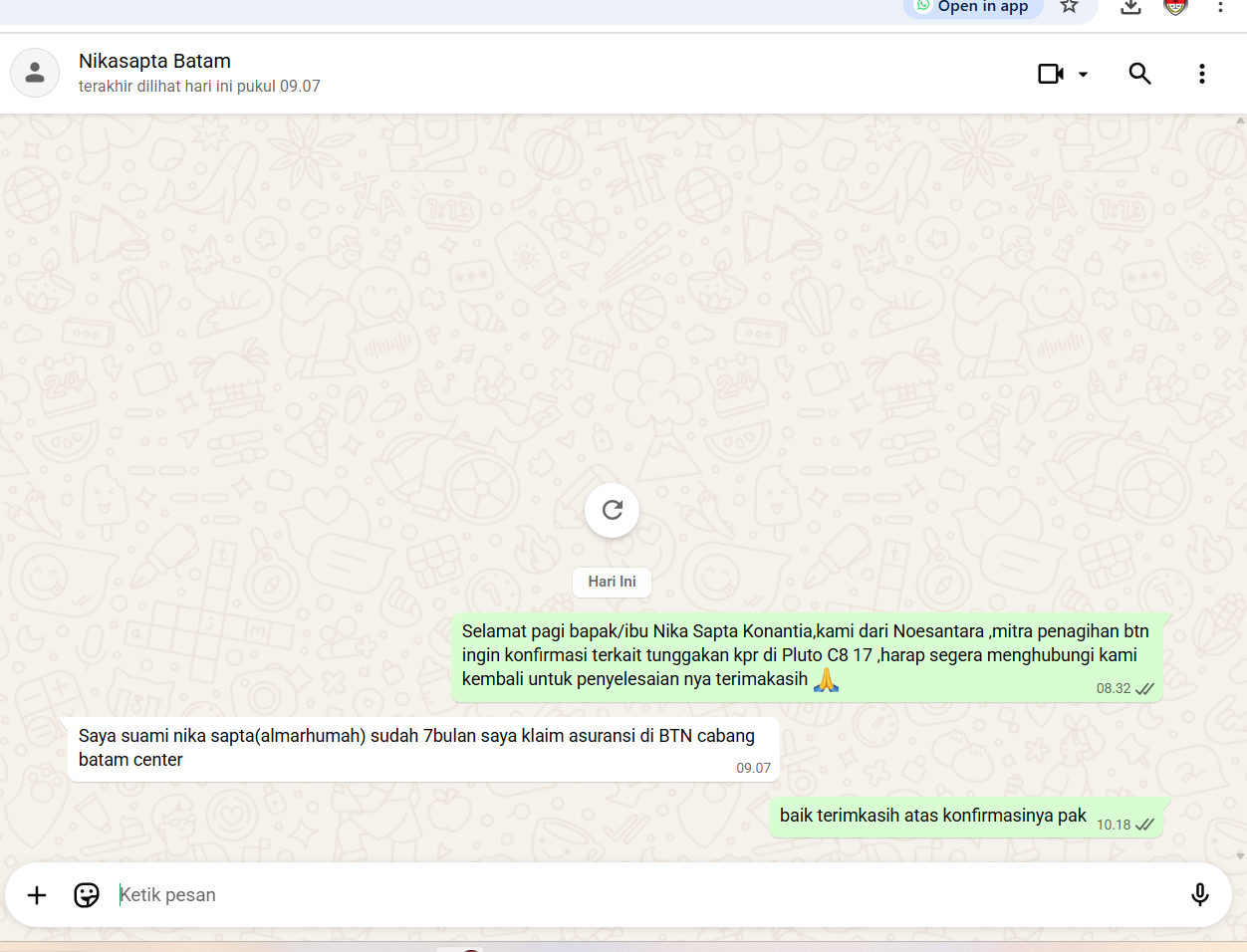Bookmark this page with the star icon
Screen dimensions: 1247x952
point(1069,7)
